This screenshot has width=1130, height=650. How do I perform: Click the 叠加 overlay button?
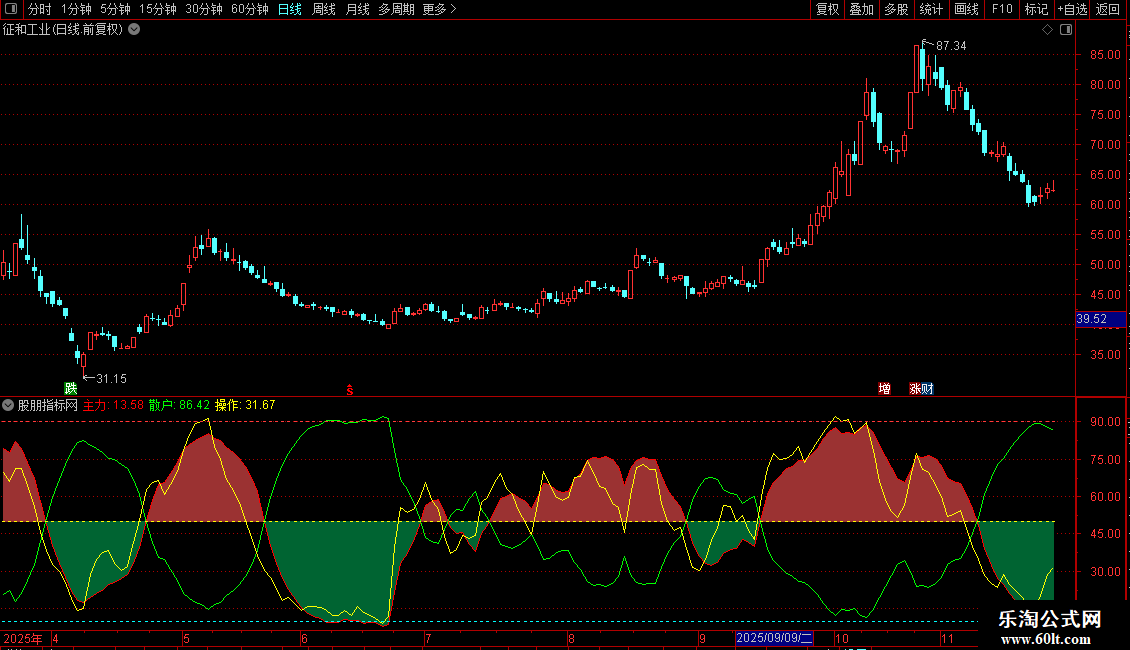[x=862, y=9]
